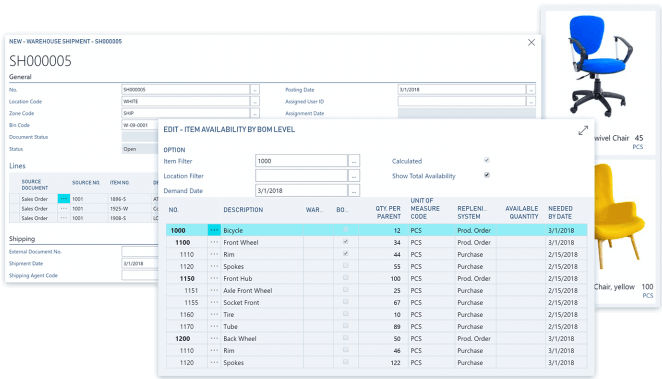Sort by the Qty. per Parent column header

click(388, 212)
